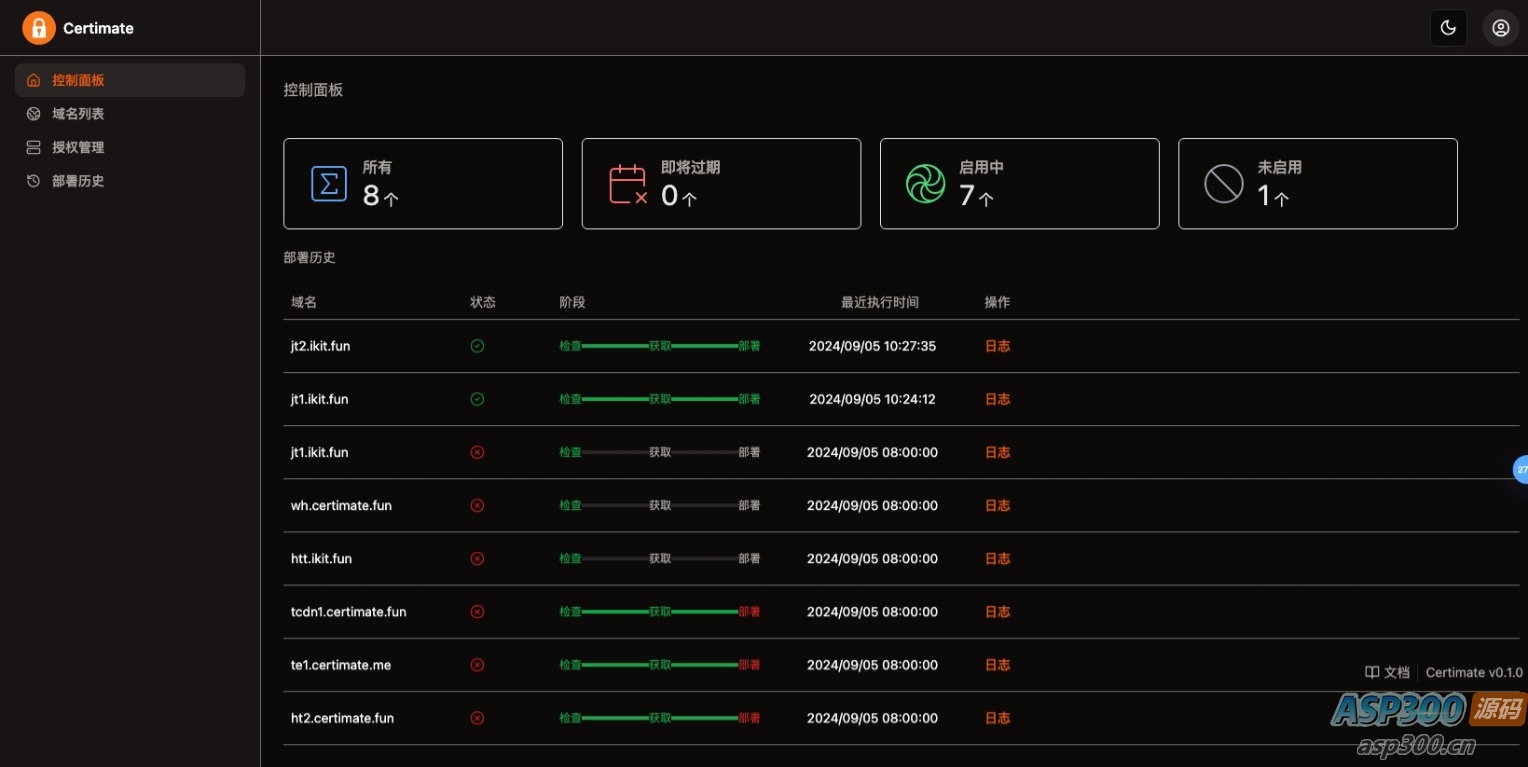
Task: Click the green aperture icon in the 启用中 card
Action: pyautogui.click(x=925, y=184)
